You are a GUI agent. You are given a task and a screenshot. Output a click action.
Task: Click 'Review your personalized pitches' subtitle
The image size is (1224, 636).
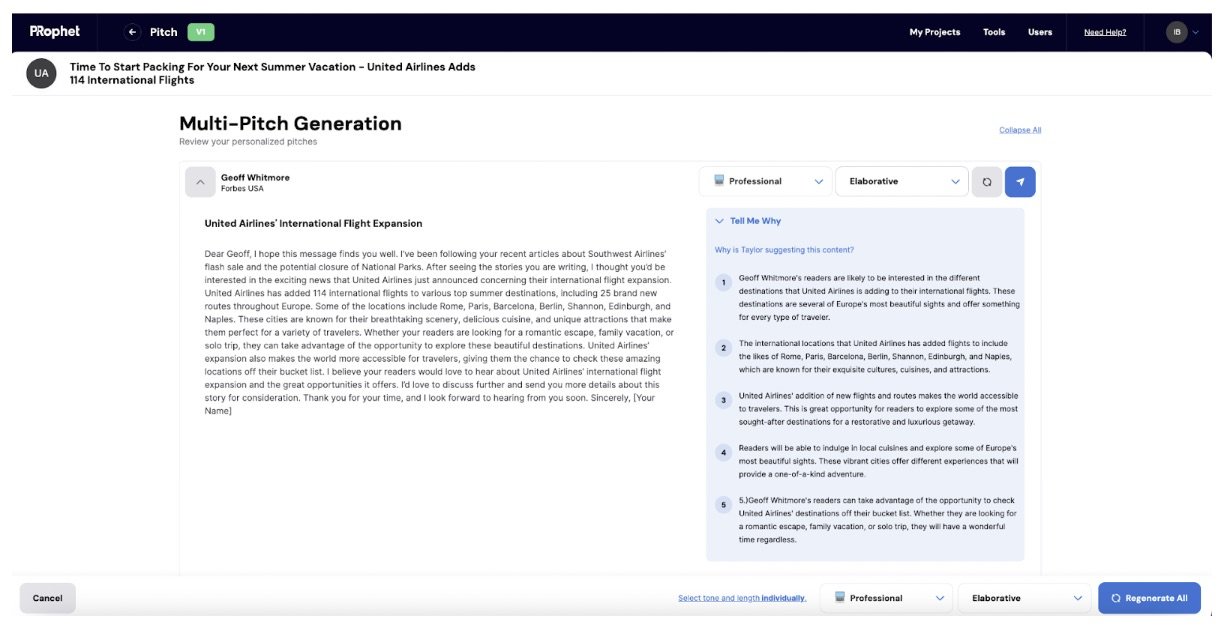coord(248,142)
